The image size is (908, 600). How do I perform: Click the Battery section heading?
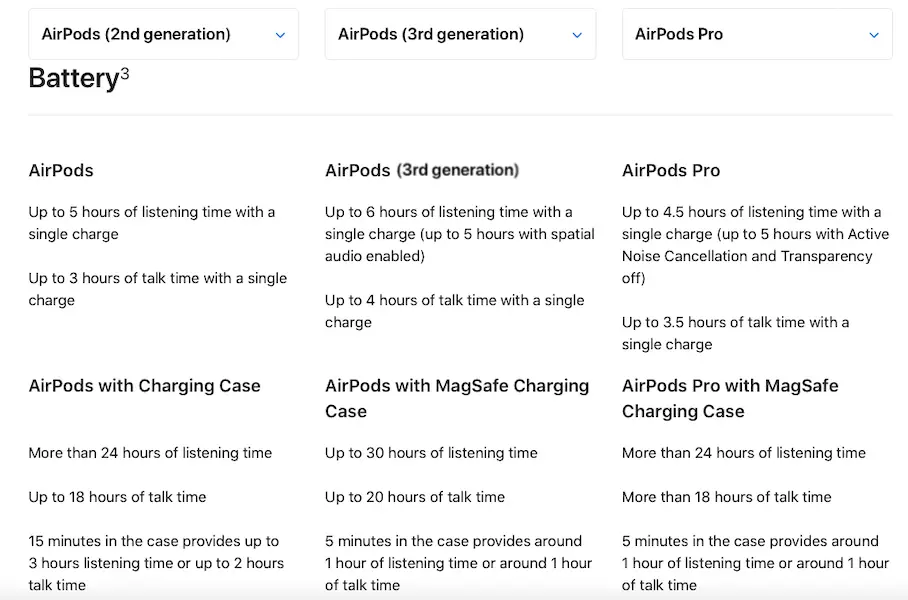(73, 78)
